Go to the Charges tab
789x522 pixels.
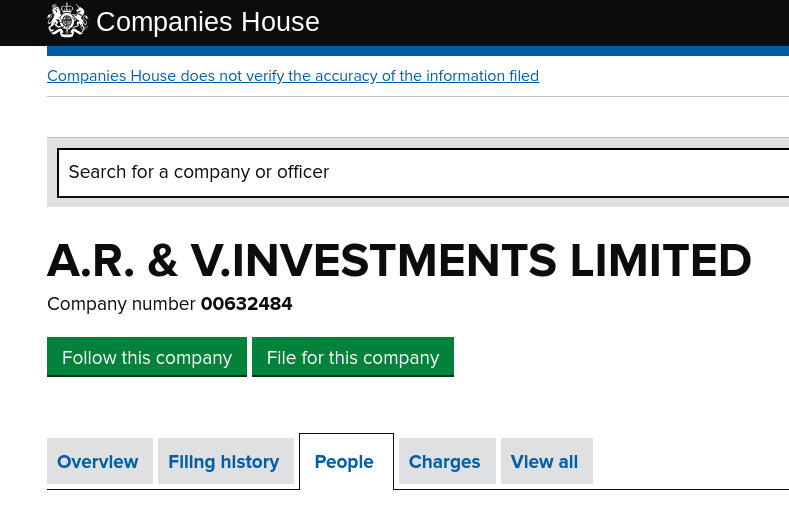pos(444,462)
